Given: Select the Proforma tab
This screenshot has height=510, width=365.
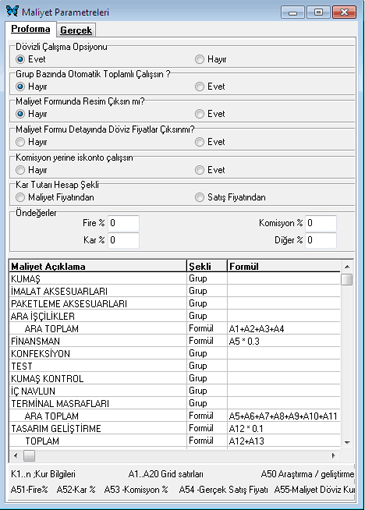Looking at the screenshot, I should coord(31,29).
